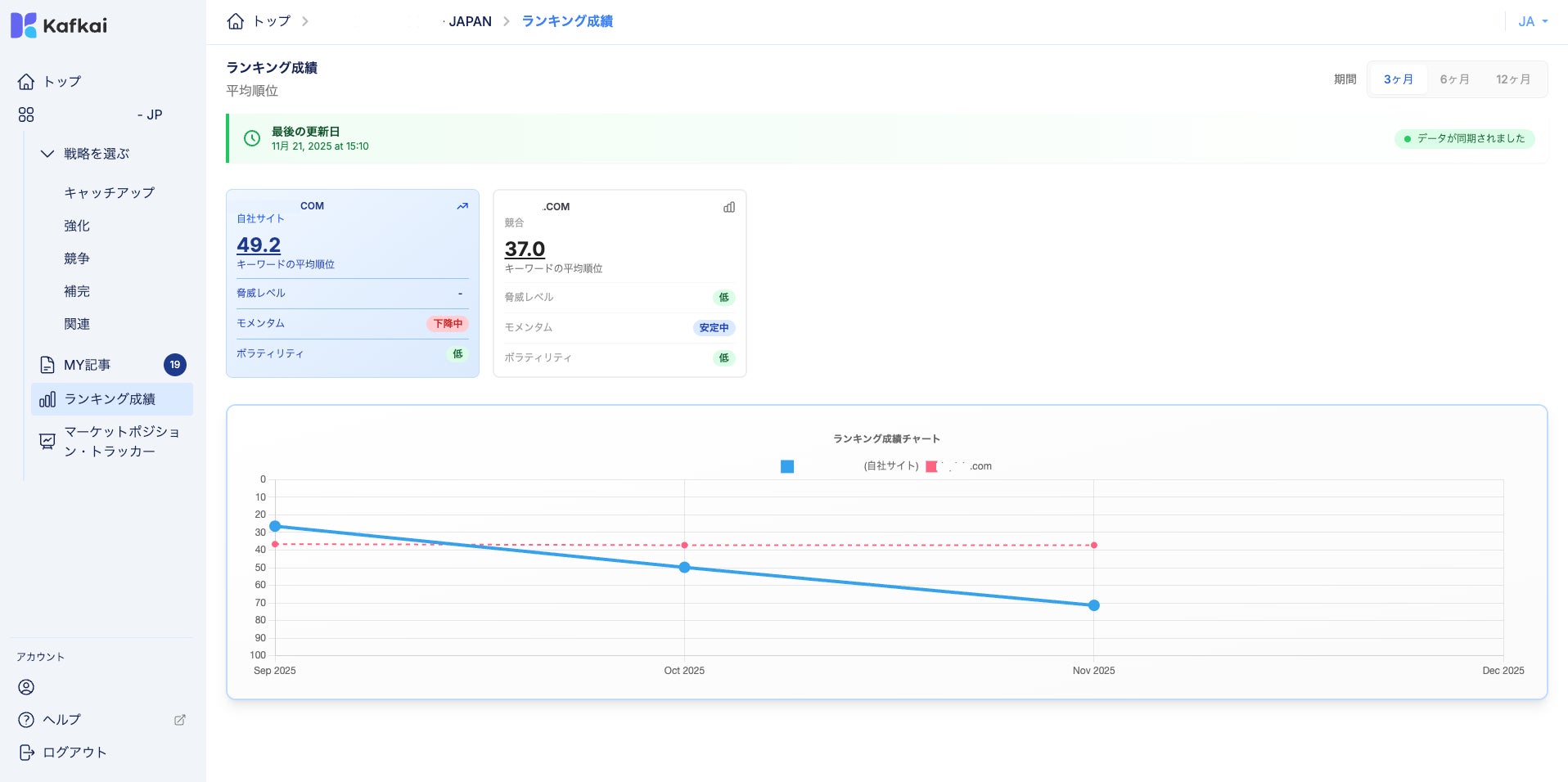Screen dimensions: 1568x782
Task: Click the help question mark icon
Action: click(26, 720)
